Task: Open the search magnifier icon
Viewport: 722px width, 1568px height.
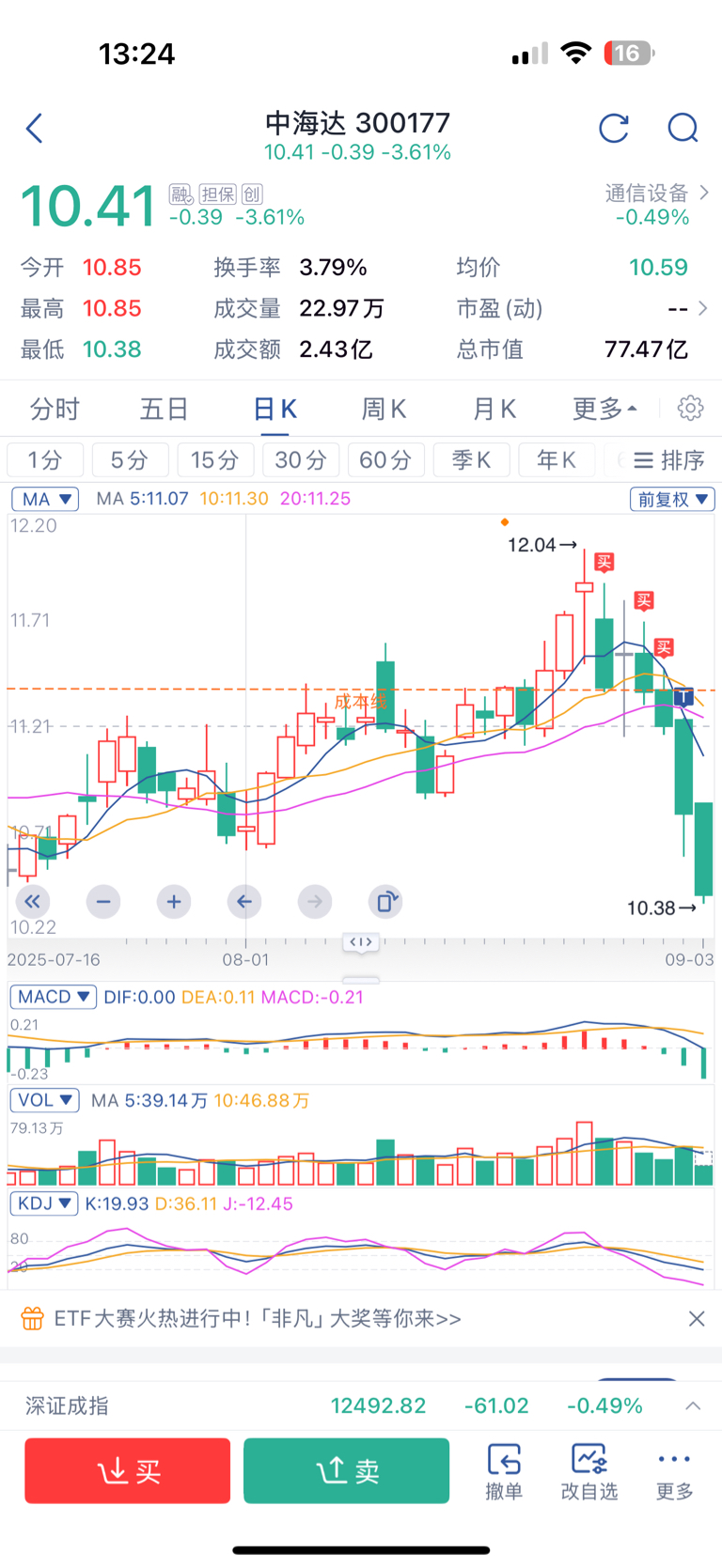Action: click(683, 128)
